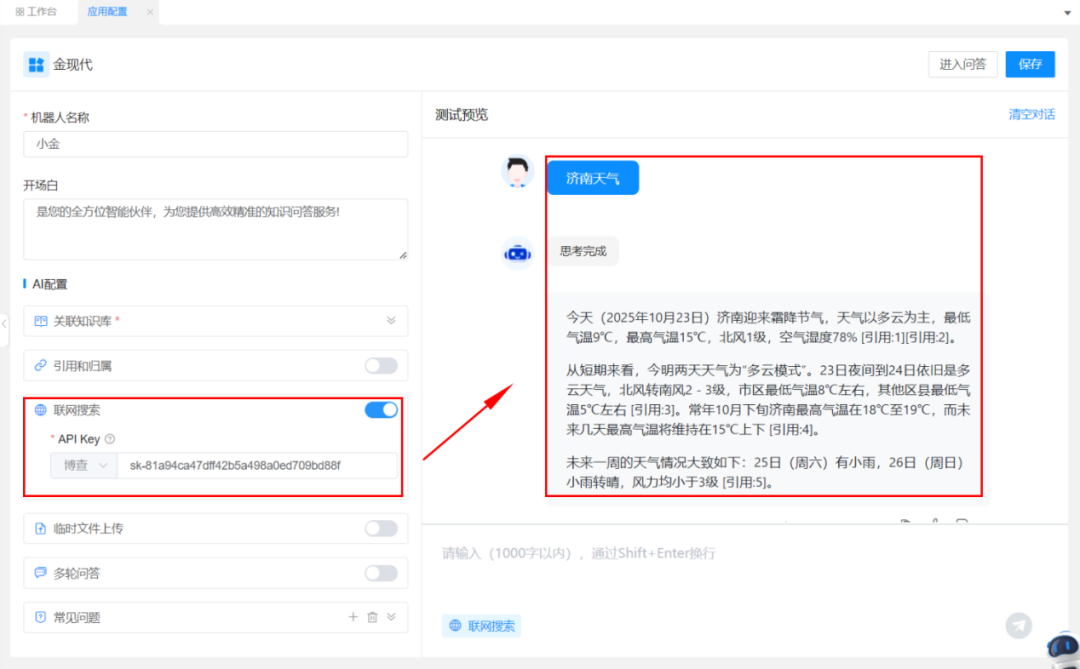Click the 联网搜索 chip icon above the input box

[455, 624]
